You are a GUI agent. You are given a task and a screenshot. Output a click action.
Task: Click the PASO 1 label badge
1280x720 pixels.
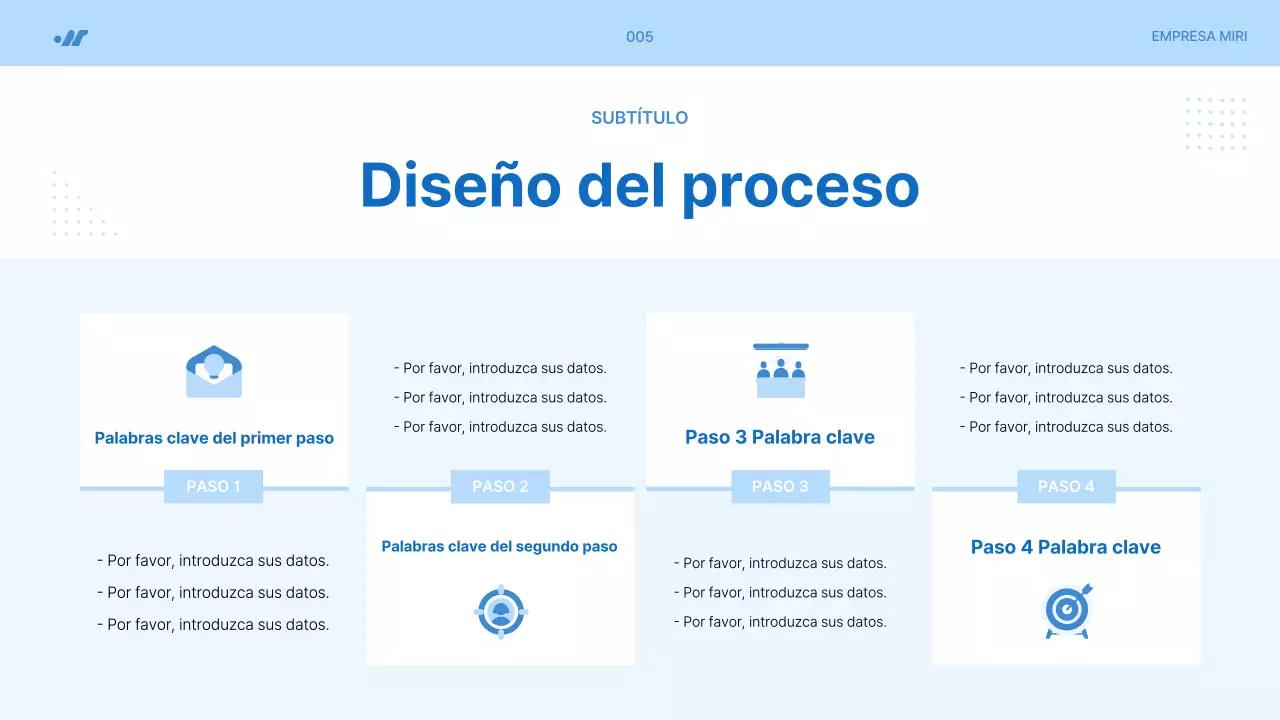coord(213,487)
